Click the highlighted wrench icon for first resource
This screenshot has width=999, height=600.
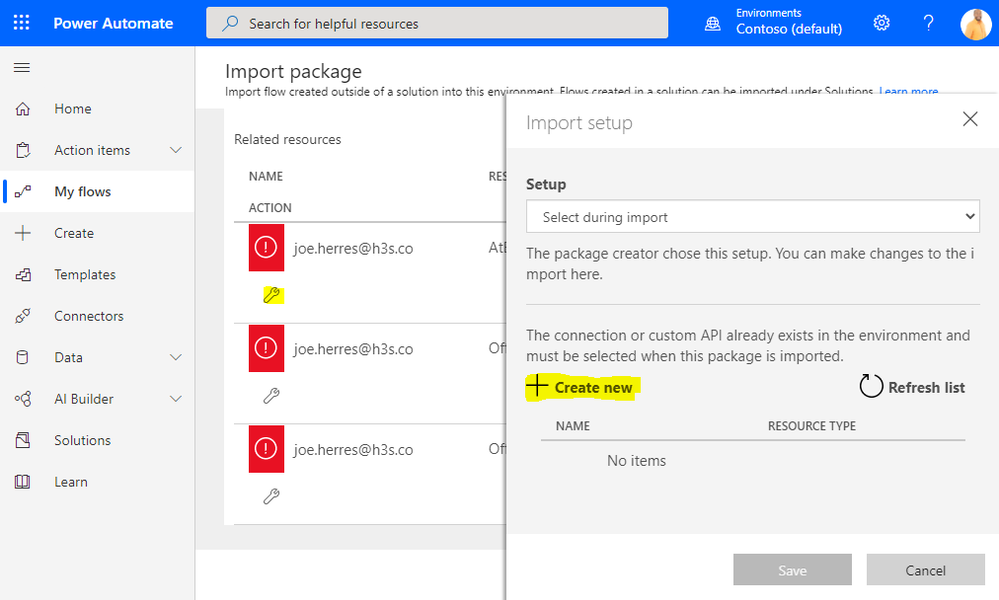tap(271, 295)
